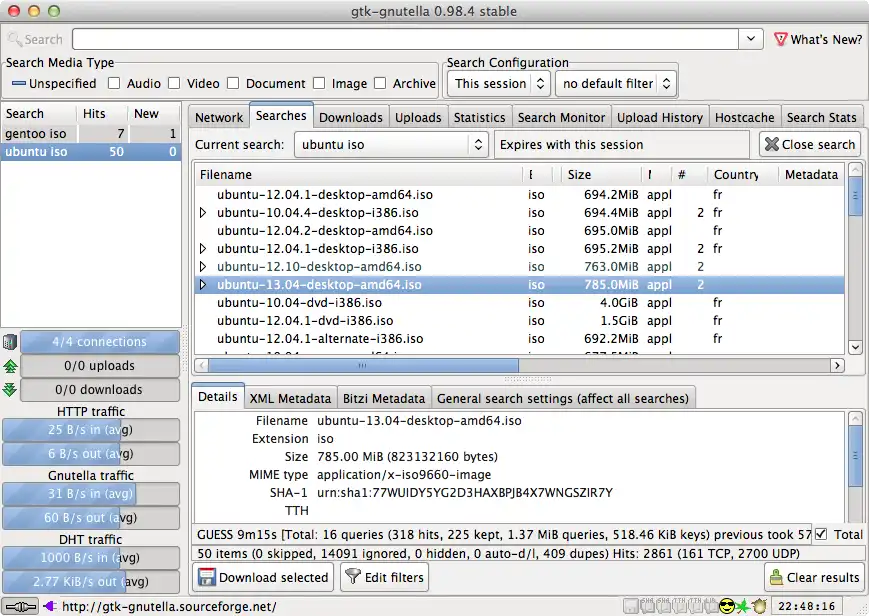Enable the Audio media type checkbox
Screen dimensions: 869x616
tap(114, 83)
